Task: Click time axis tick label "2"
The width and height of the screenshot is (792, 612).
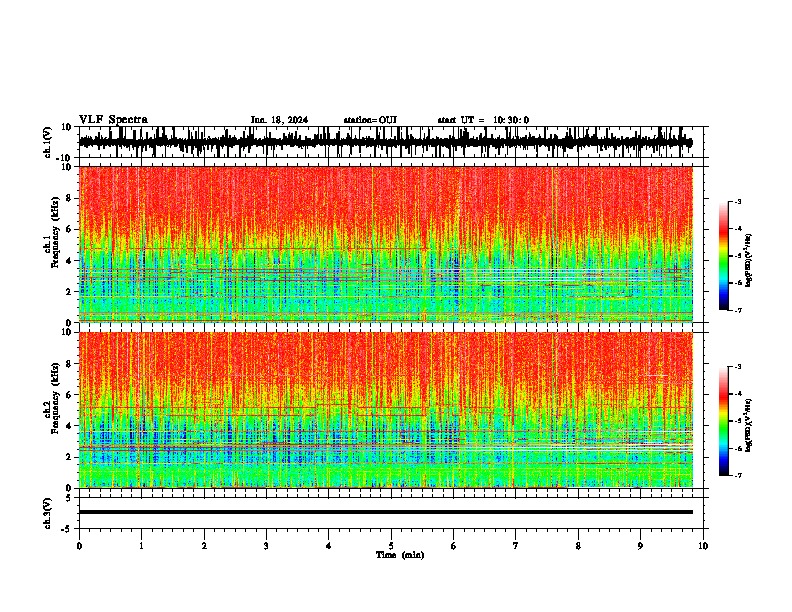Action: coord(204,546)
